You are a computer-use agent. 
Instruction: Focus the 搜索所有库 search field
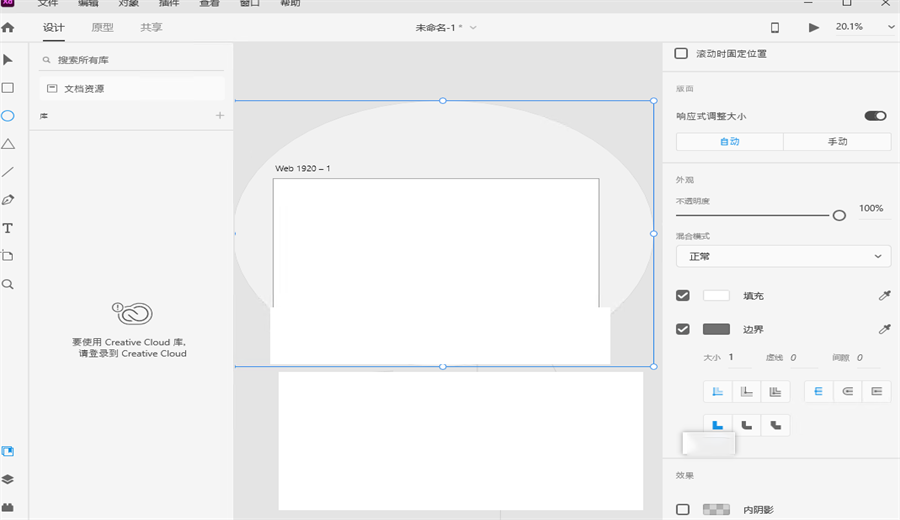point(131,60)
